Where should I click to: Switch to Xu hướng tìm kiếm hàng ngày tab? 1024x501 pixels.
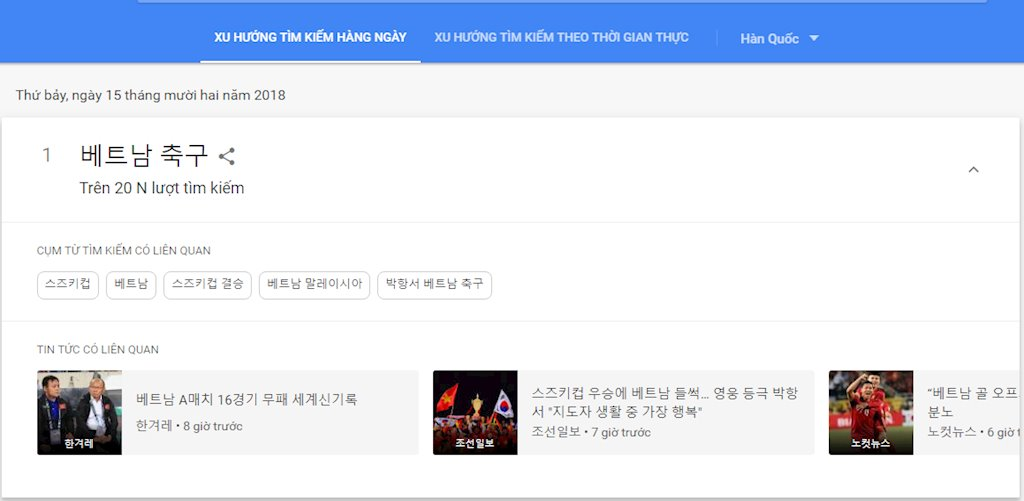310,37
